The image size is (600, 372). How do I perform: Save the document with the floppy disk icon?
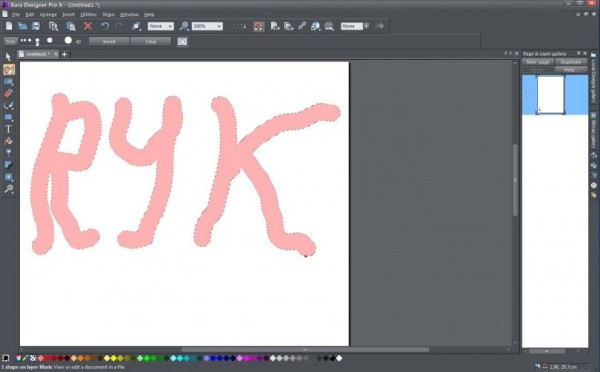pyautogui.click(x=36, y=26)
